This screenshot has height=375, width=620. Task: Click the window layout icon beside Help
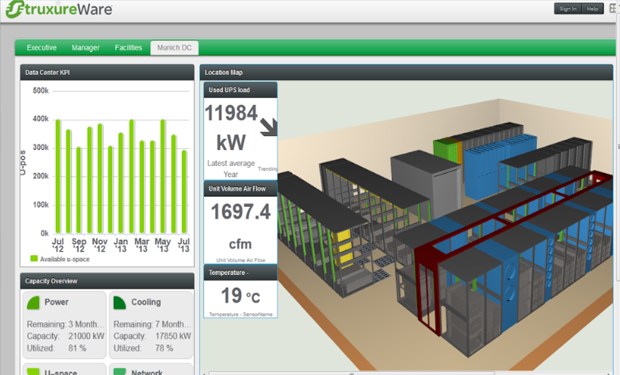coord(614,9)
